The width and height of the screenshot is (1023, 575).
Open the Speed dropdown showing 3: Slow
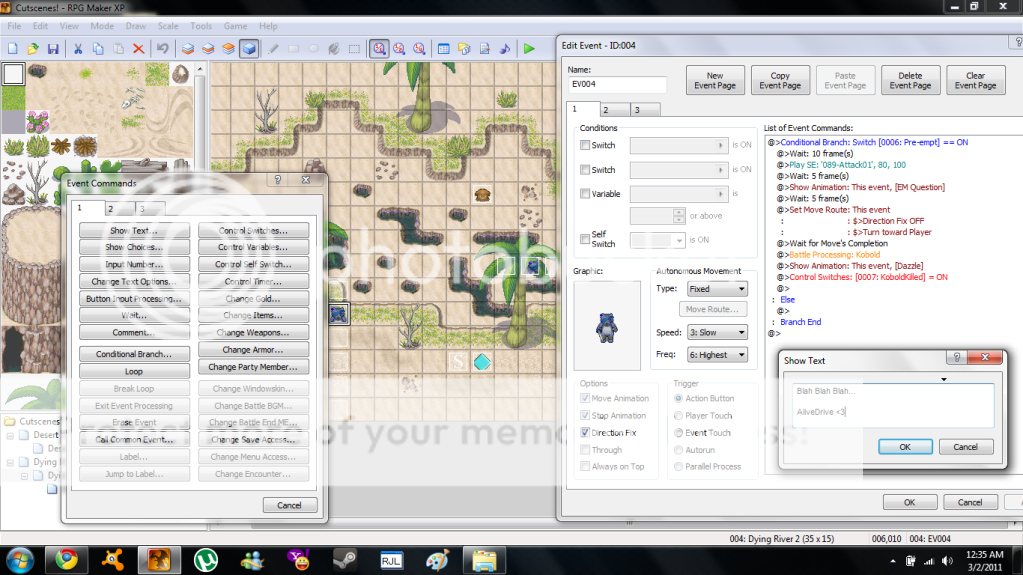717,332
